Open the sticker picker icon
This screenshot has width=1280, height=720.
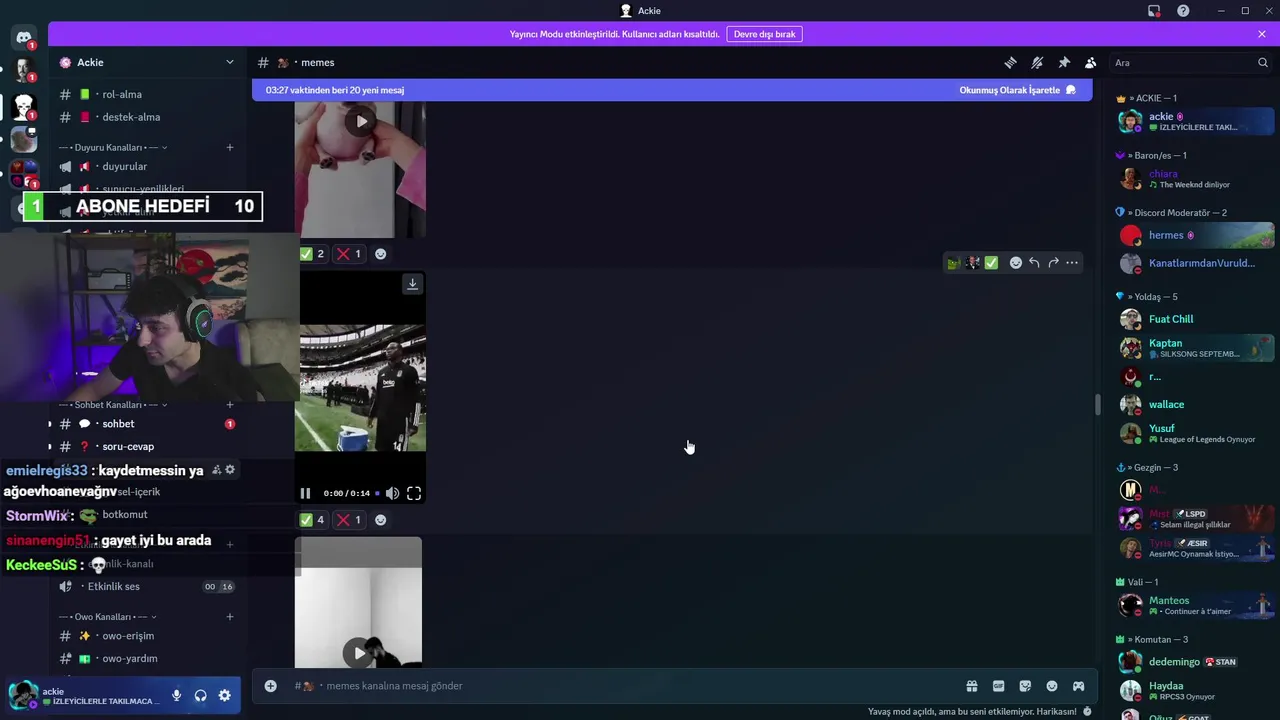pyautogui.click(x=1025, y=686)
